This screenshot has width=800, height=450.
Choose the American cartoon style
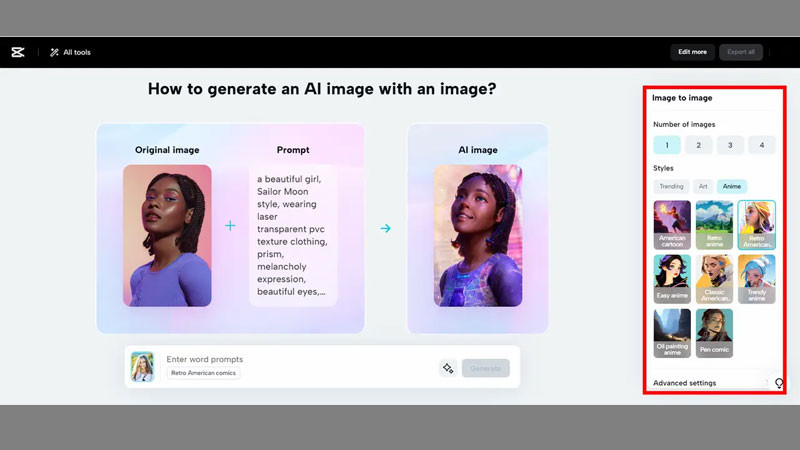(x=672, y=224)
